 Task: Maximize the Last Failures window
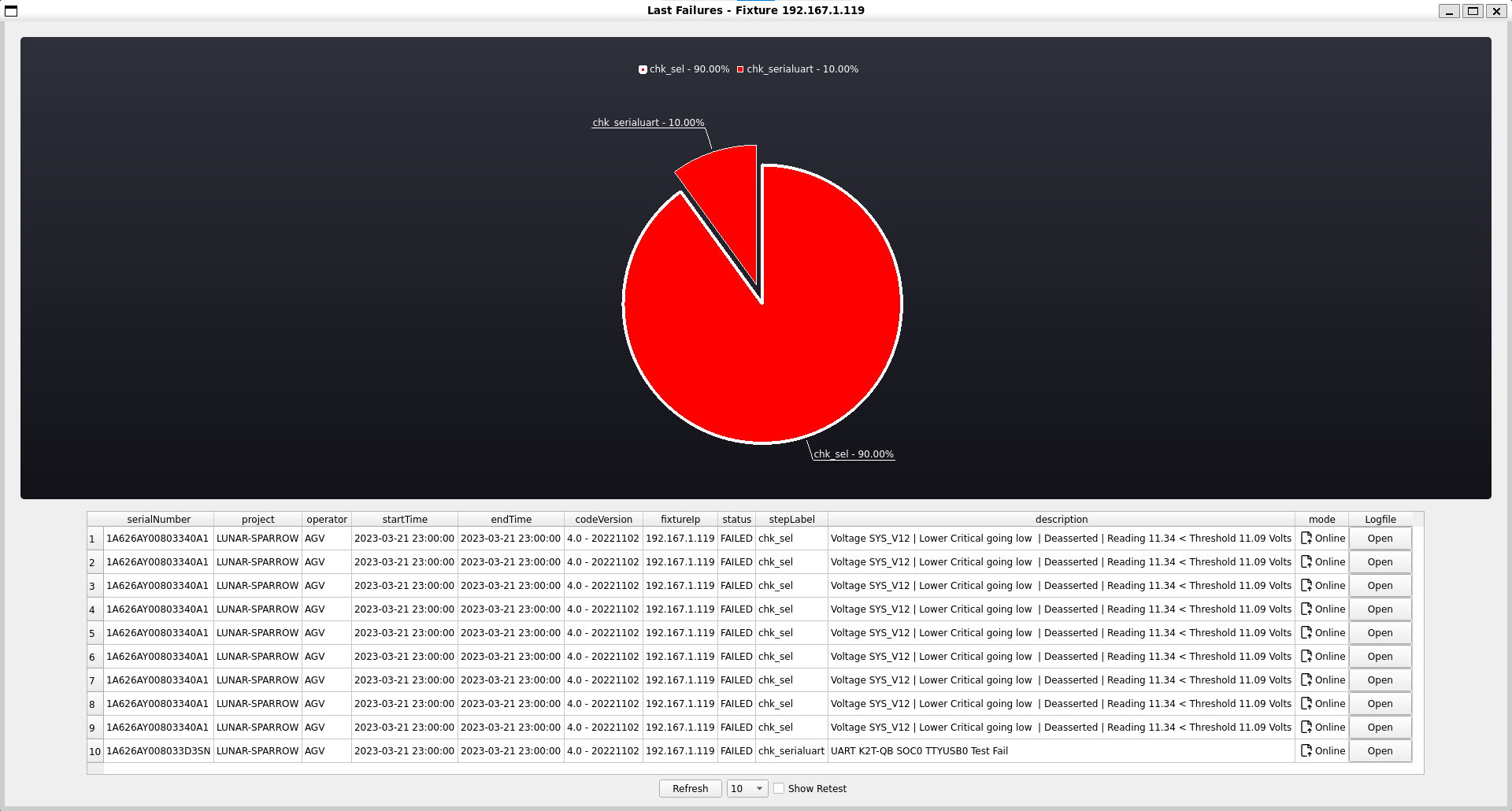[1473, 11]
